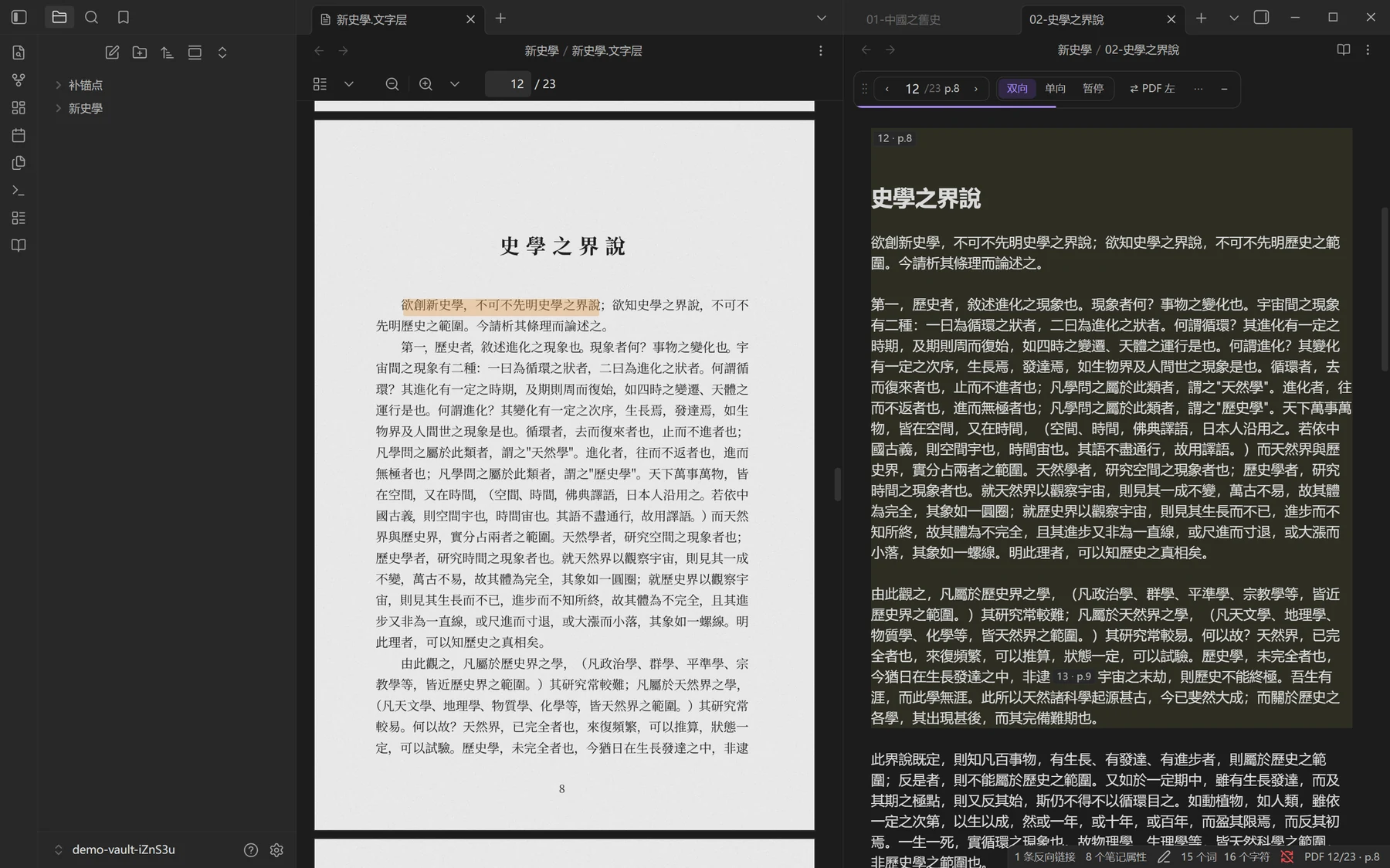Open canvas from ribbon
Image resolution: width=1390 pixels, height=868 pixels.
(x=19, y=108)
